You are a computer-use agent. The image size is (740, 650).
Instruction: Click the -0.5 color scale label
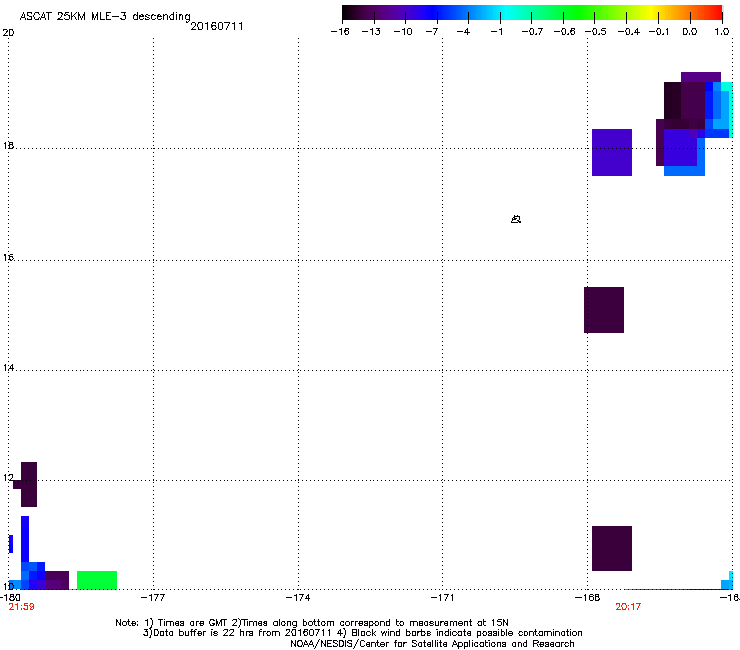coord(596,32)
